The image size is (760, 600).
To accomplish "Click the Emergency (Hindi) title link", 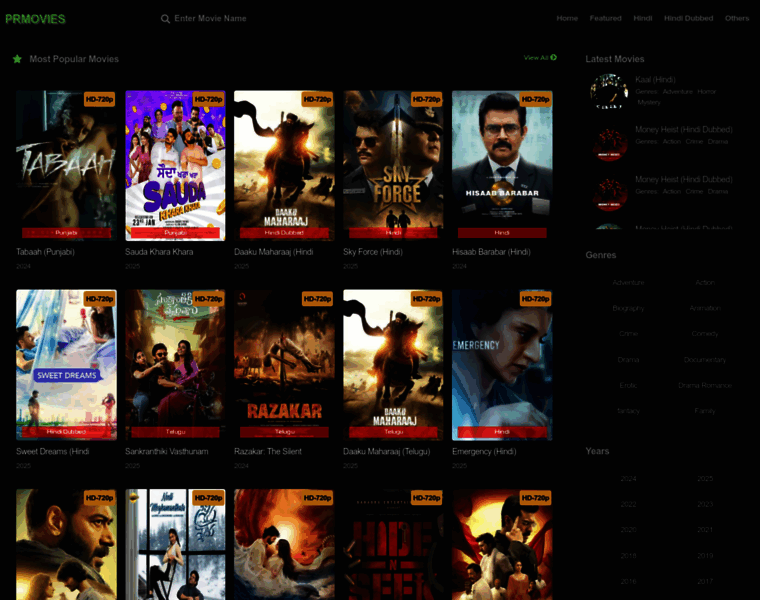I will pos(484,451).
